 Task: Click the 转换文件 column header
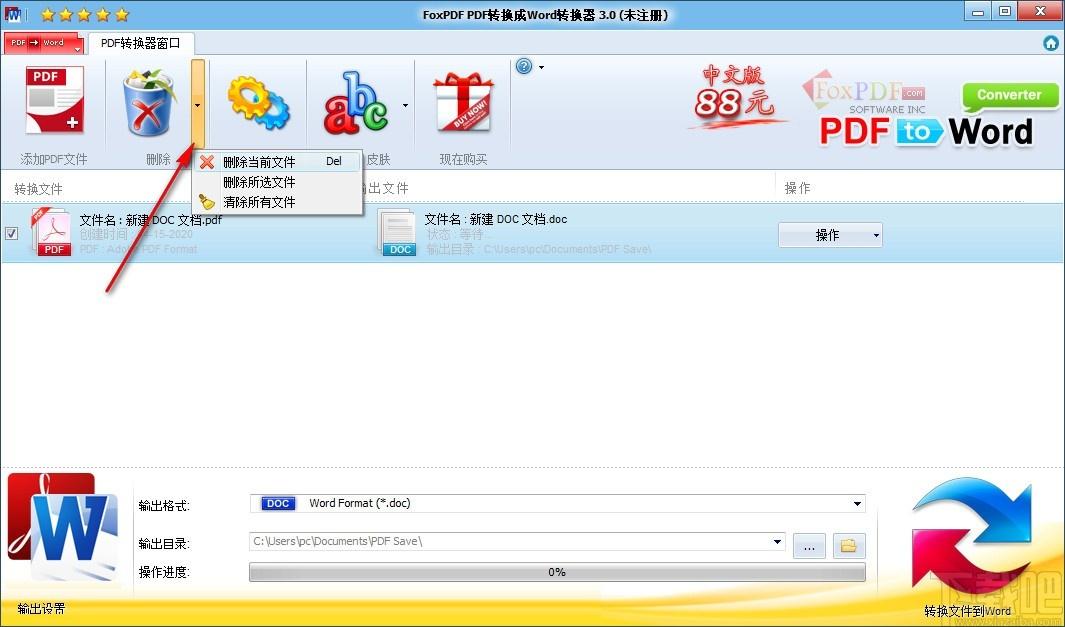click(x=39, y=189)
